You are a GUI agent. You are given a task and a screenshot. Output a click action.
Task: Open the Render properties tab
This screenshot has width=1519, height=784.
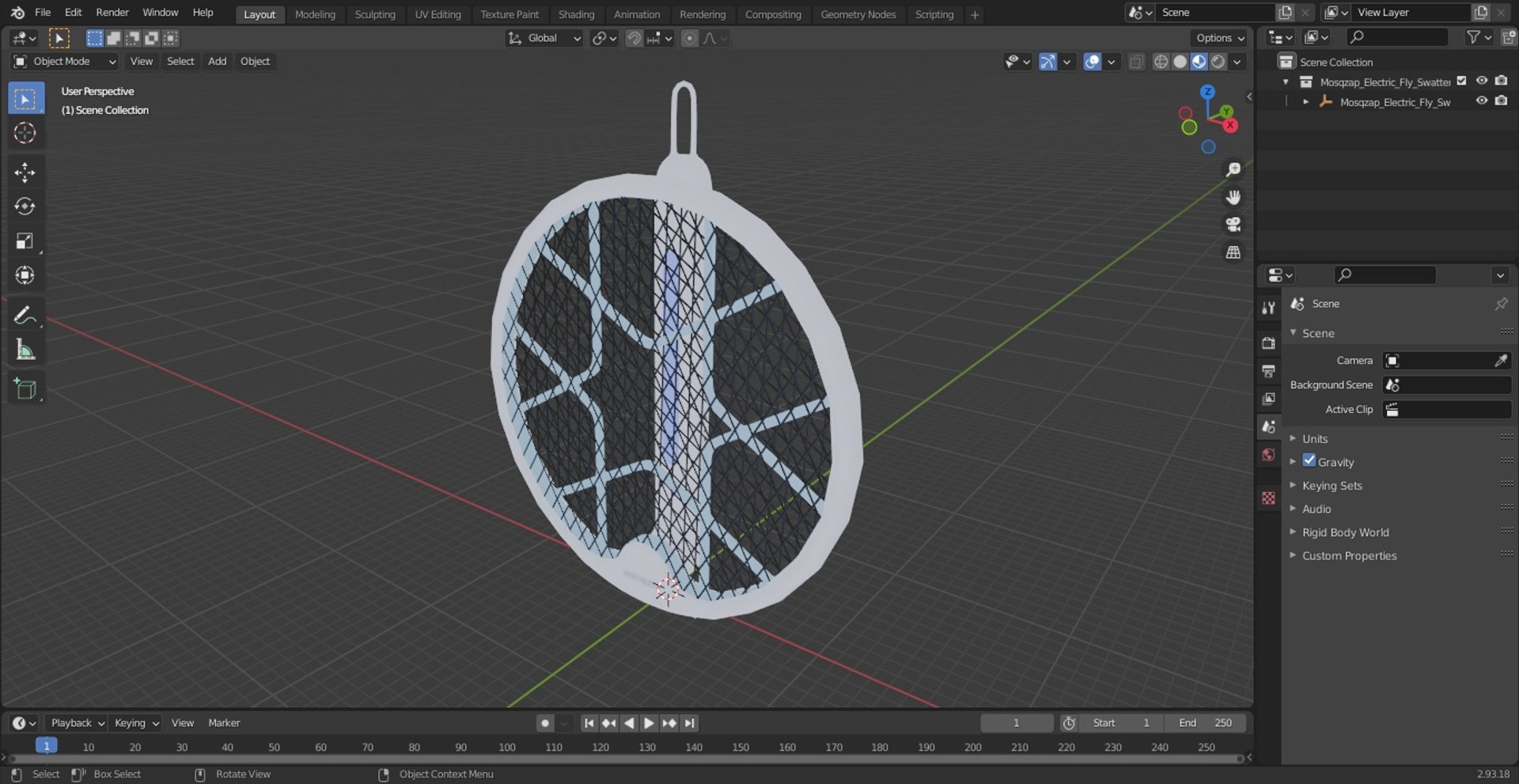coord(1268,343)
